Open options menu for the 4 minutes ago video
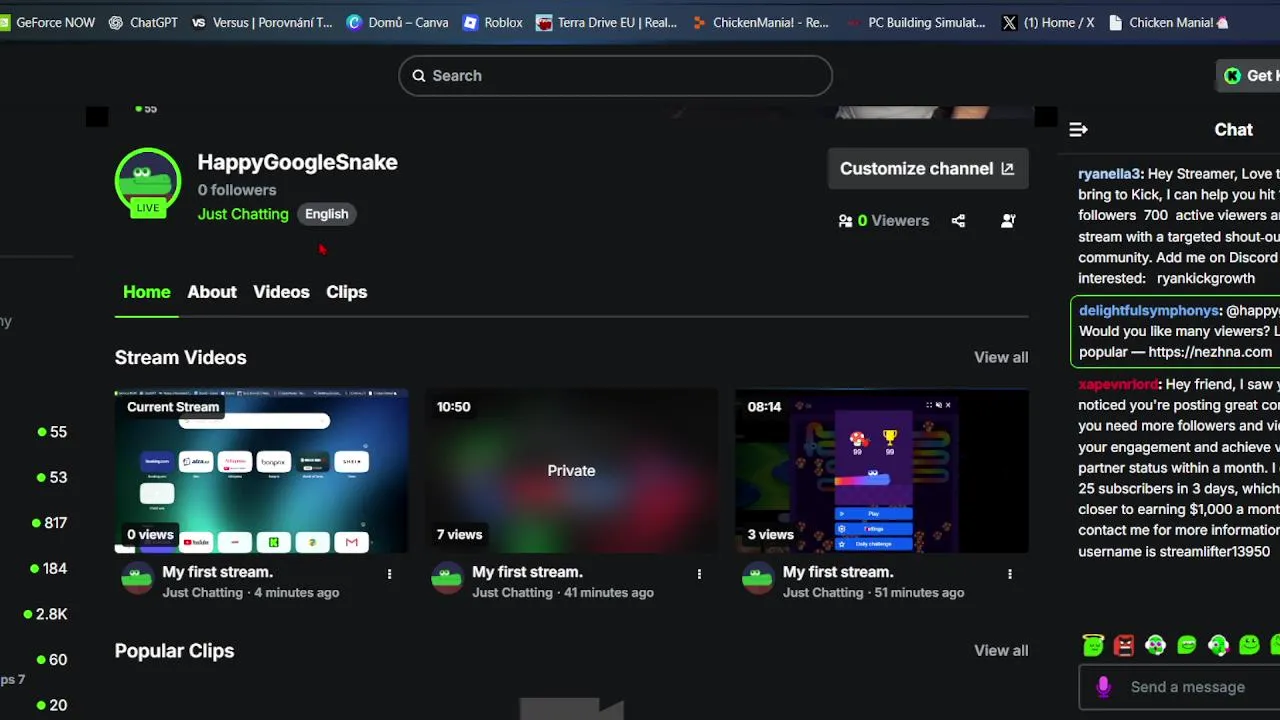Image resolution: width=1280 pixels, height=720 pixels. point(389,574)
